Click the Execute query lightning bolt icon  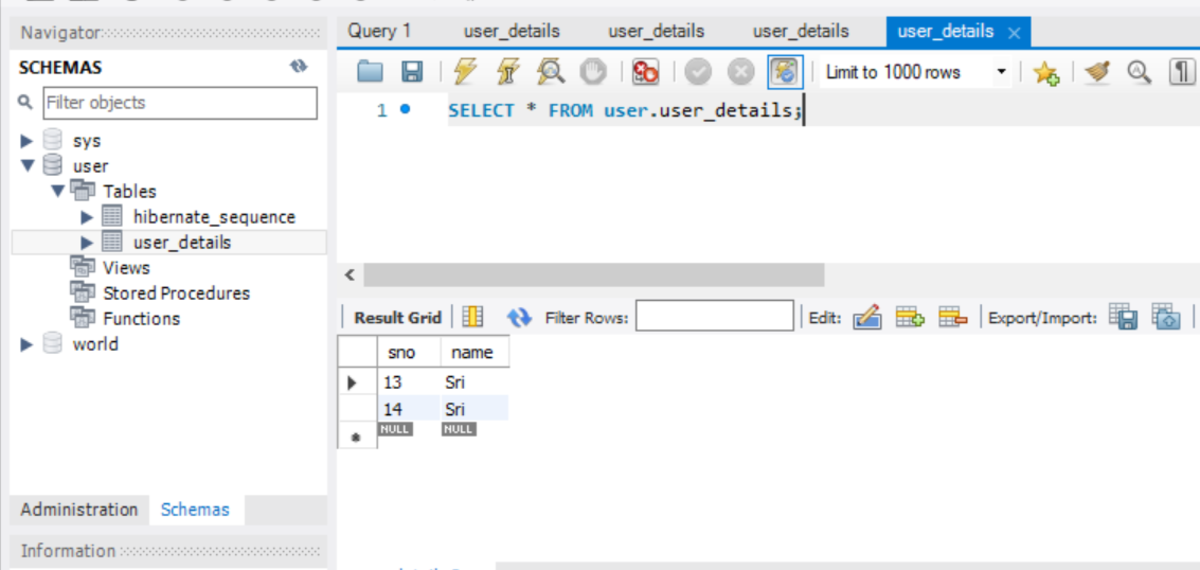pyautogui.click(x=465, y=72)
